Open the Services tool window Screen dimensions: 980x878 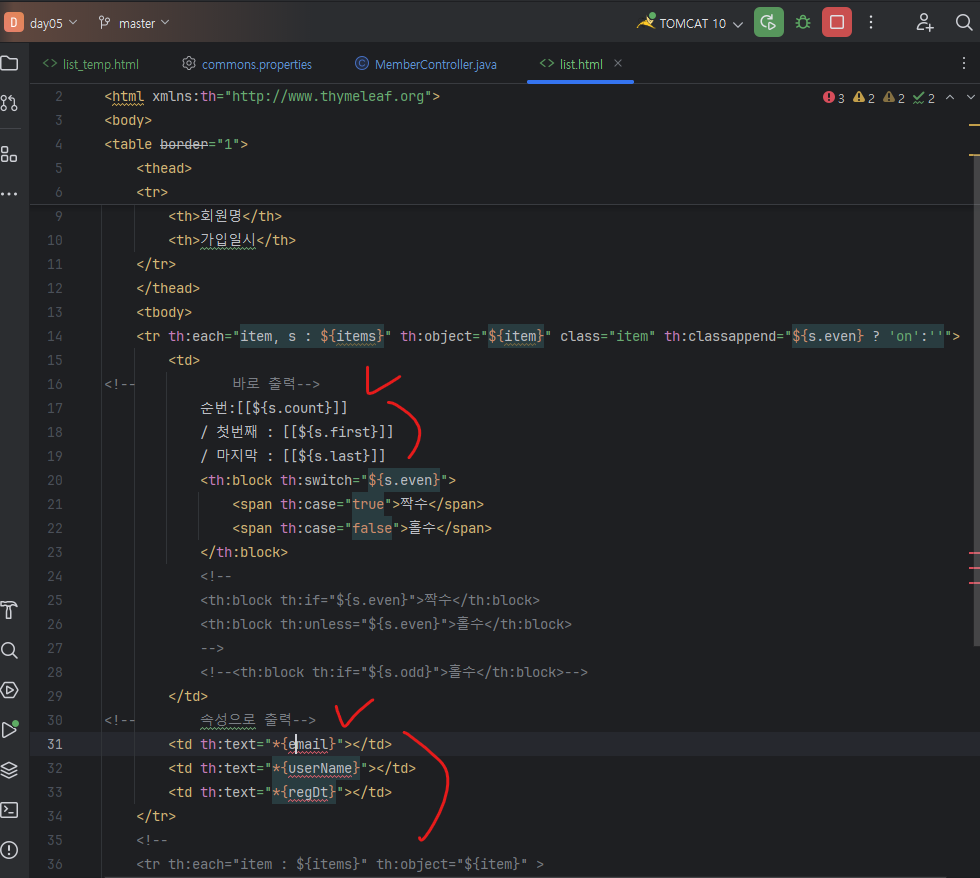9,690
